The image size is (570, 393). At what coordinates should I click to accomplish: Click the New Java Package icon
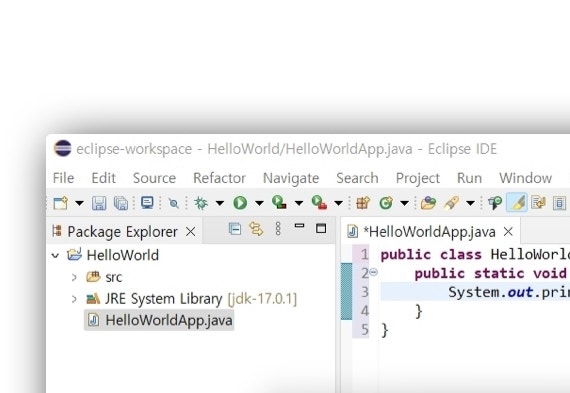363,203
